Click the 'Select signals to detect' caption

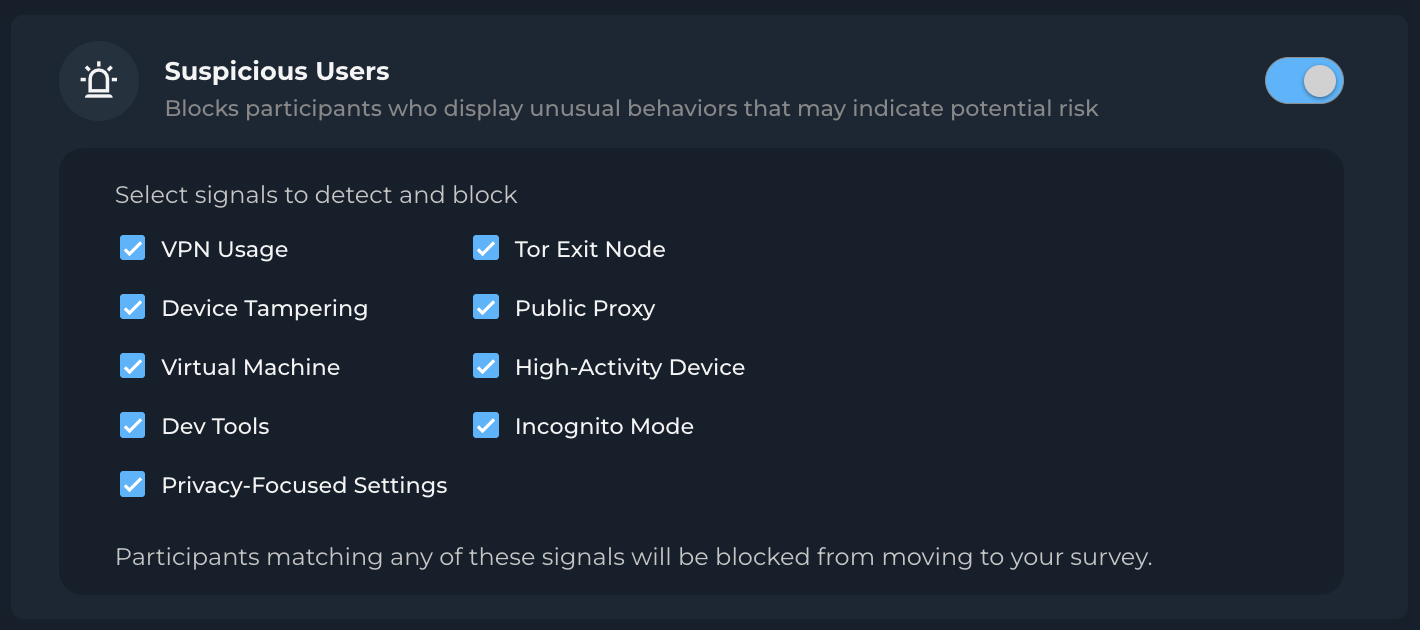pos(316,195)
